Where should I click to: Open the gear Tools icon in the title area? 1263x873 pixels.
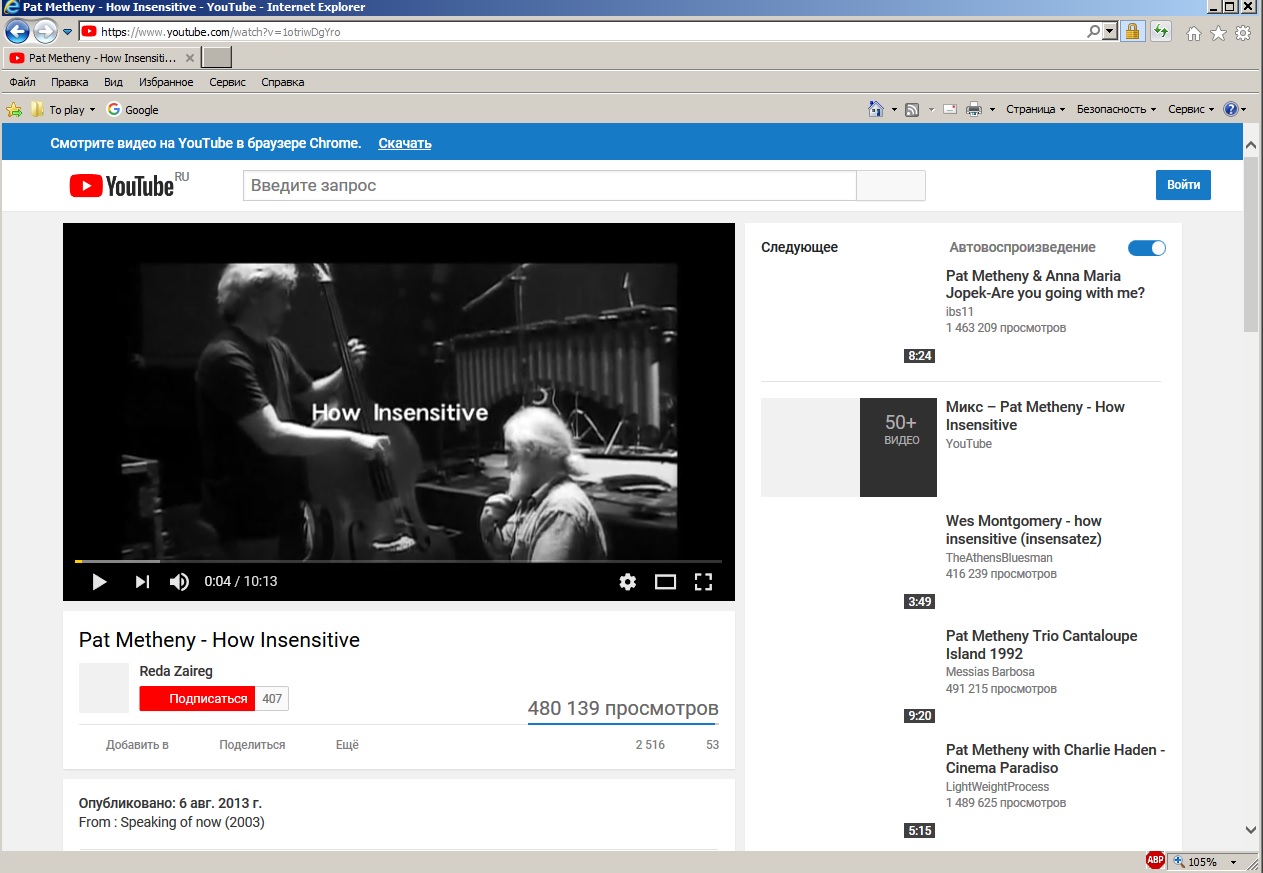point(1243,33)
